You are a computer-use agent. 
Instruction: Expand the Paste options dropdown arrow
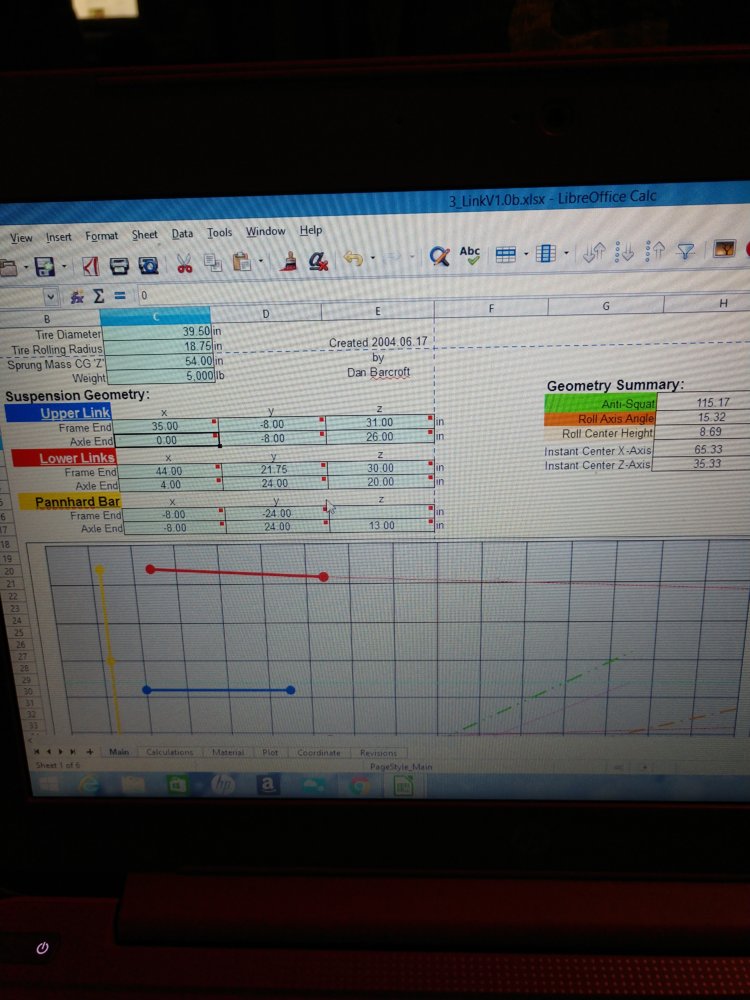coord(262,263)
